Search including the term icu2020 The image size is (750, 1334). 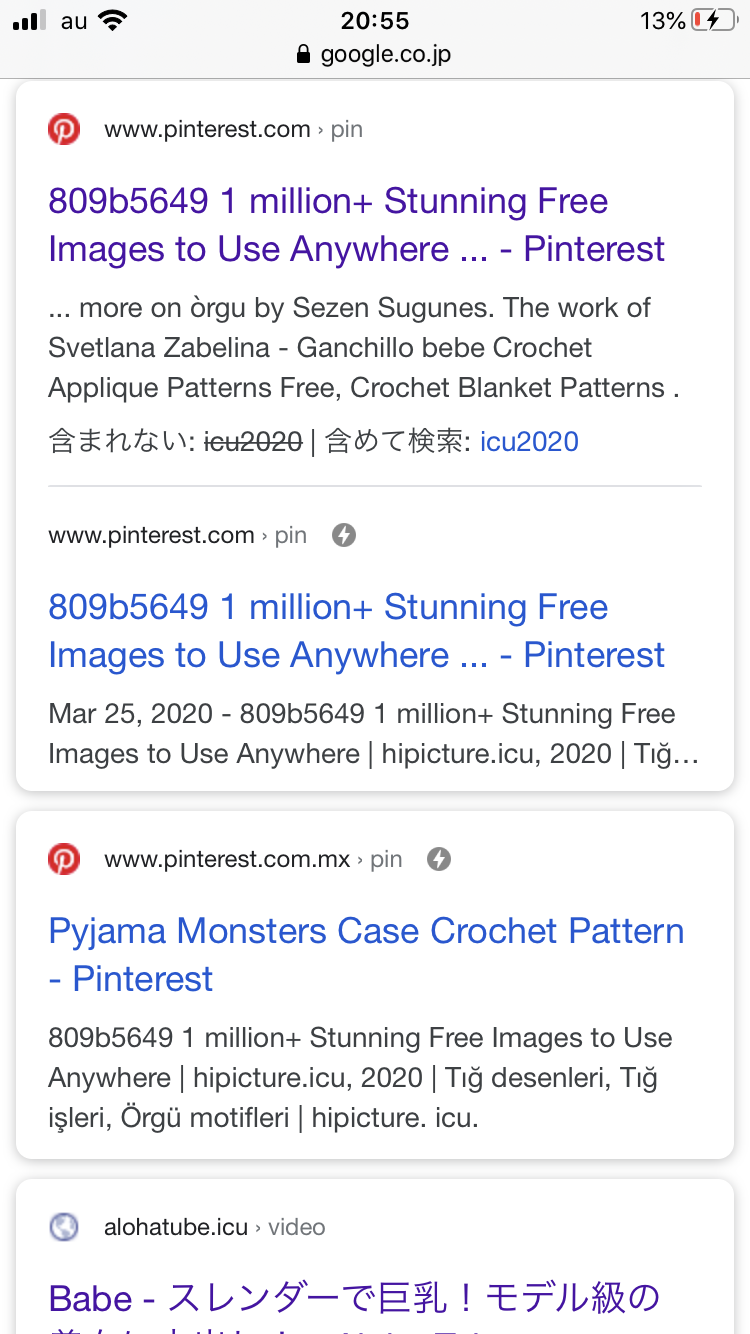(x=529, y=441)
